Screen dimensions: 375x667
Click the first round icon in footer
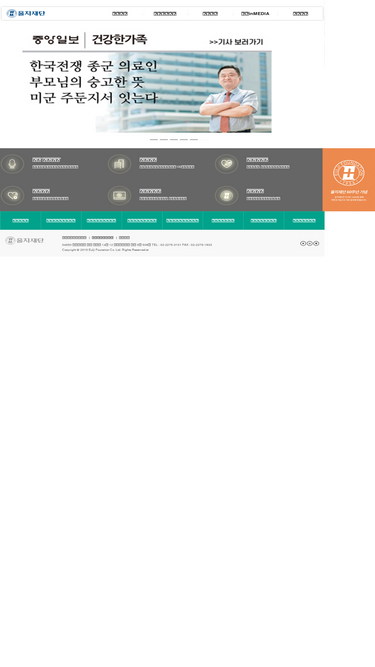303,243
